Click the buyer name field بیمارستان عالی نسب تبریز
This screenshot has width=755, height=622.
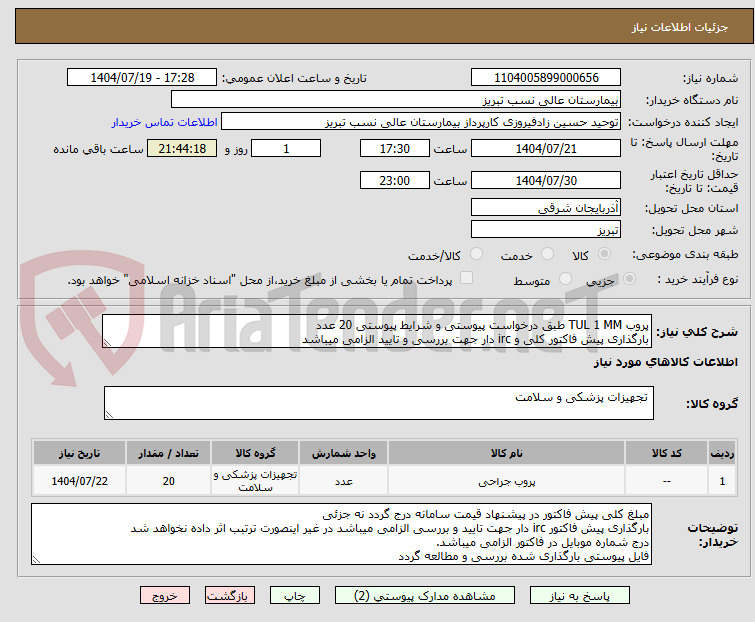(x=396, y=100)
